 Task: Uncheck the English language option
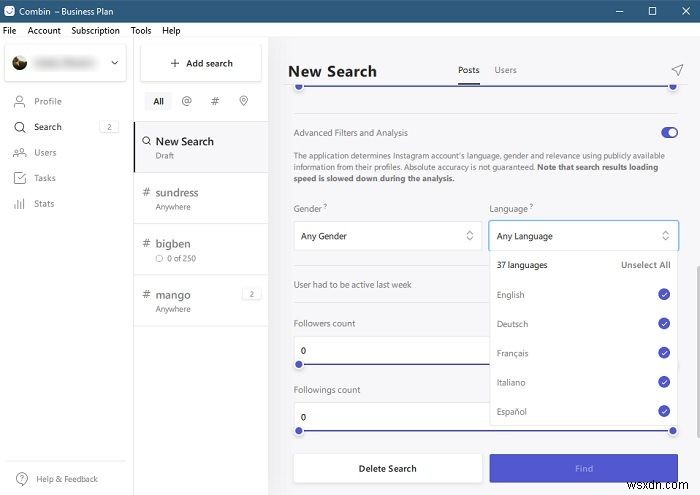click(x=664, y=295)
